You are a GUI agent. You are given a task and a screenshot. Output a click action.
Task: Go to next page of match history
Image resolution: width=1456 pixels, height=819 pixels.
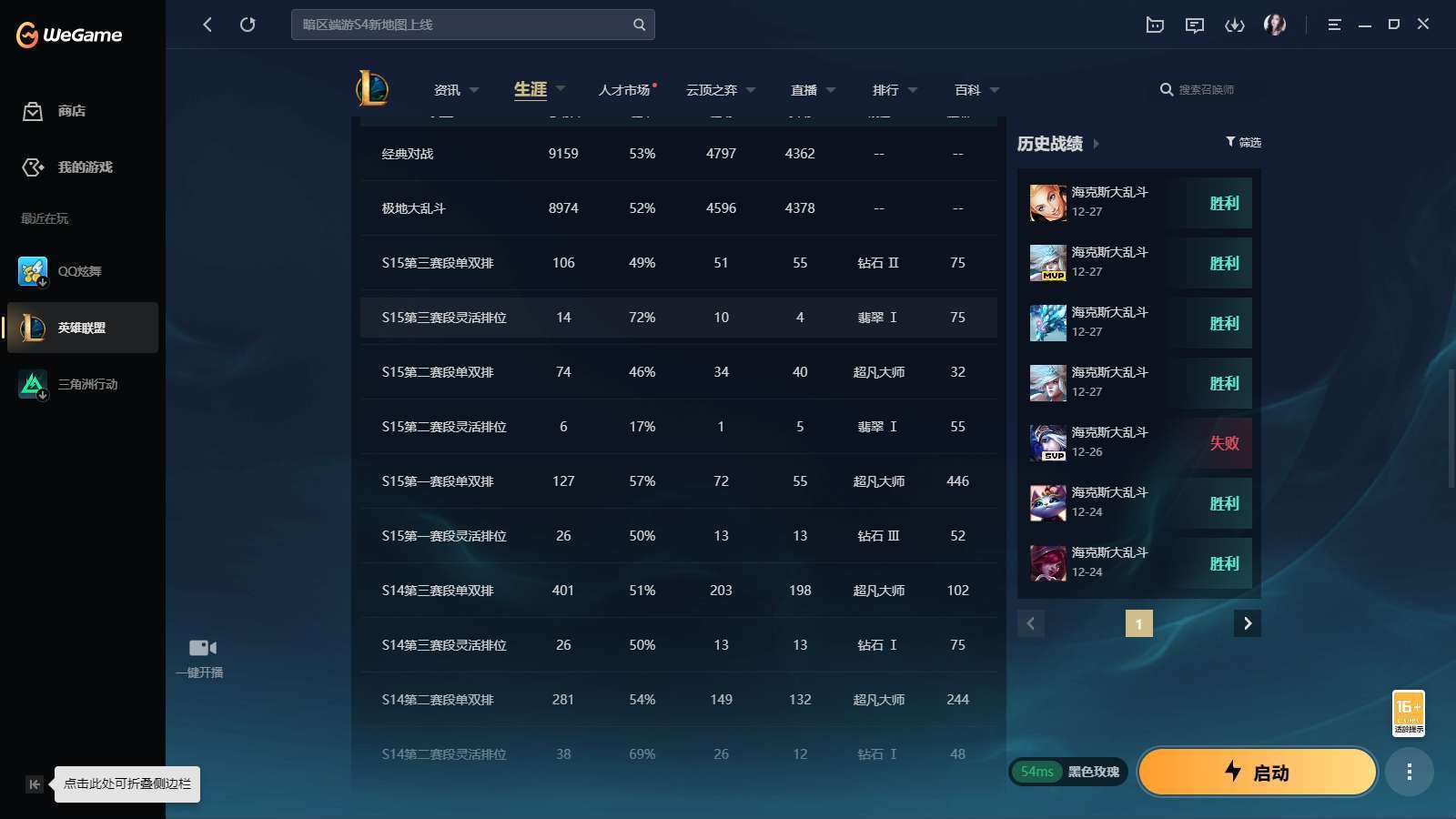(1248, 623)
